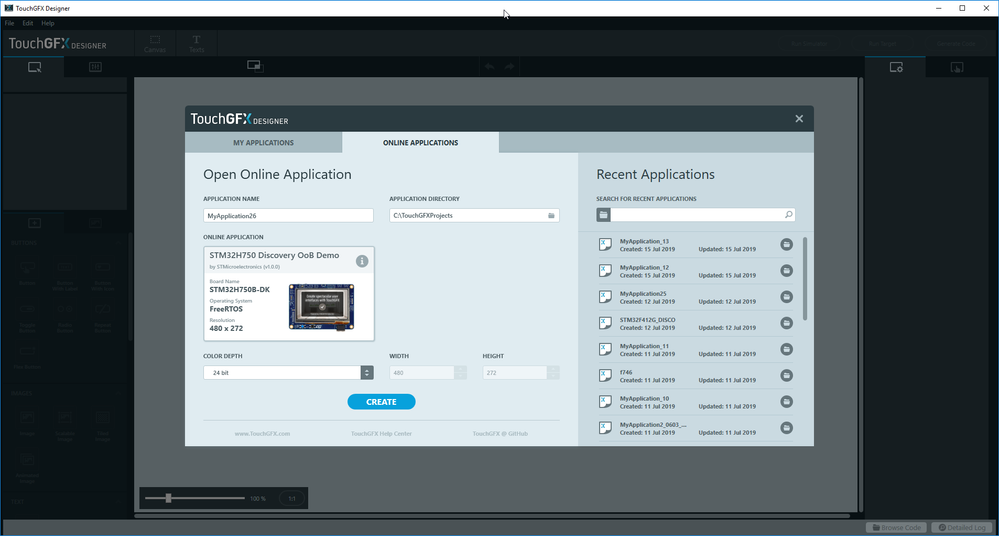The image size is (999, 536).
Task: Select the STM32H750 Discovery OoB Demo title
Action: 275,255
